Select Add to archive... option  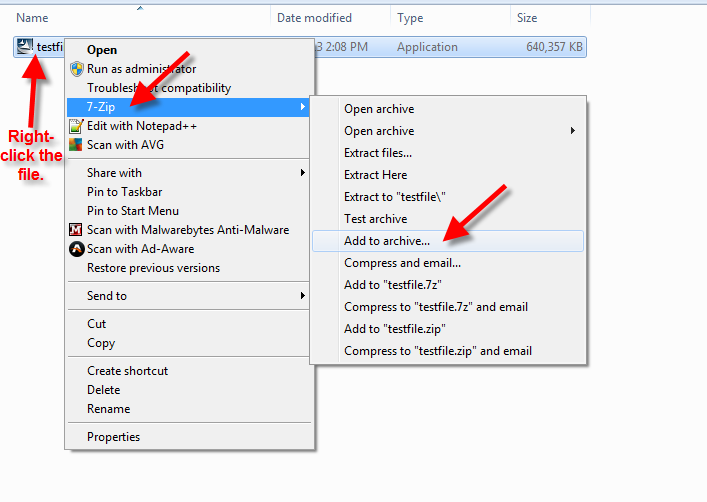(x=387, y=241)
